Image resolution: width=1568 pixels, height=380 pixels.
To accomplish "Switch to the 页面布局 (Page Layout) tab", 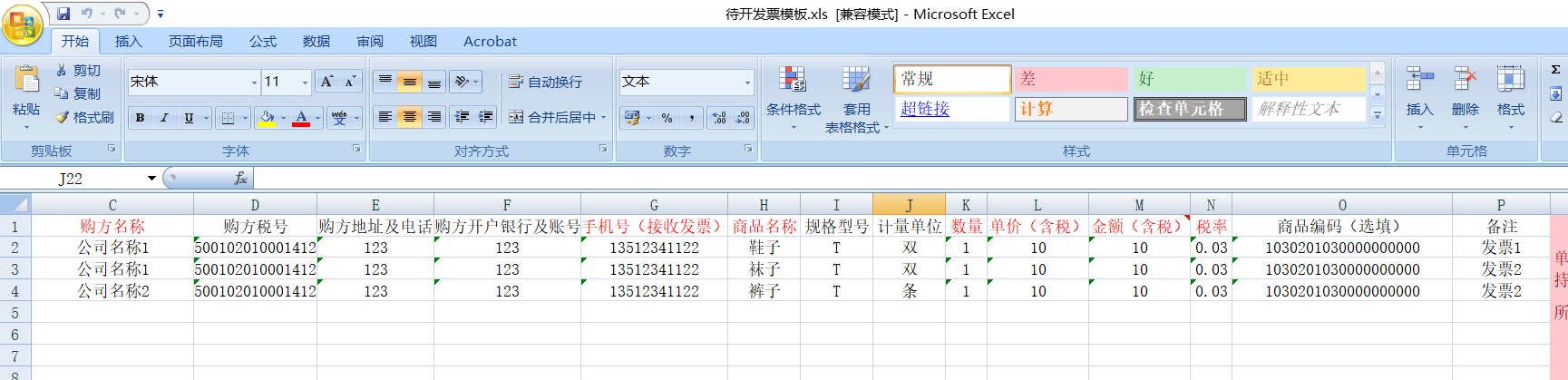I will (x=195, y=41).
